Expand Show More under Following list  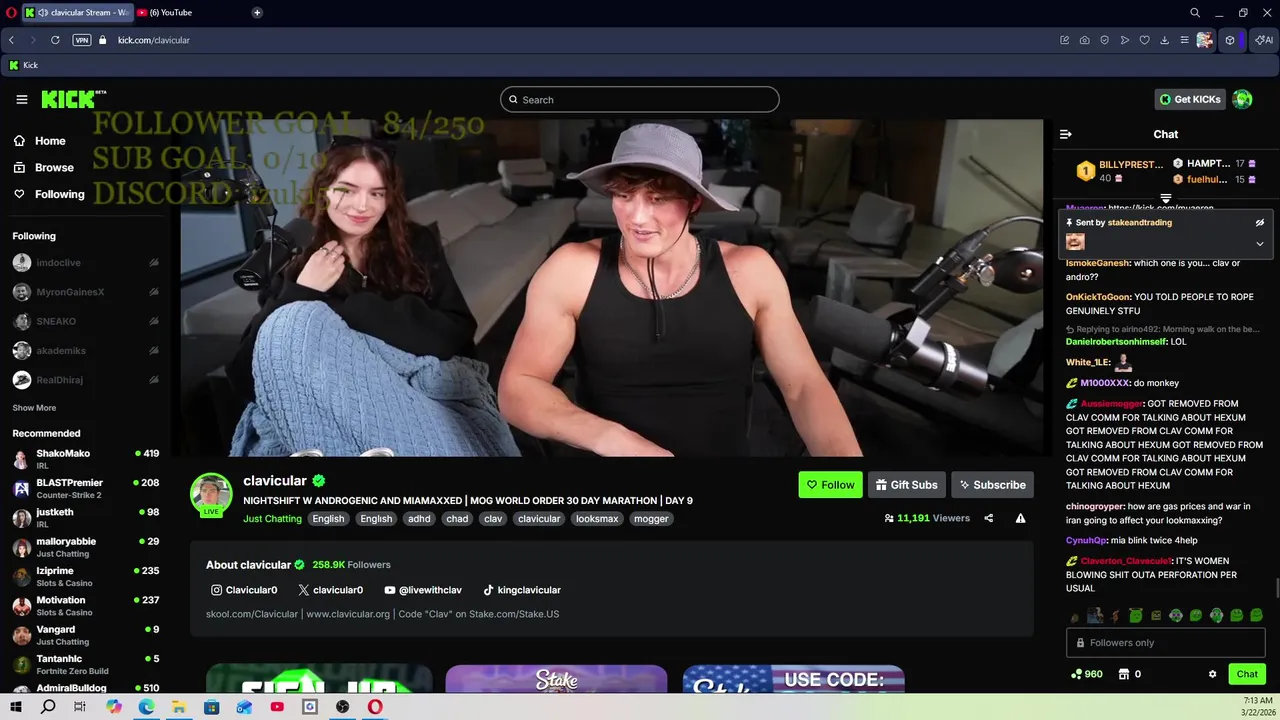34,408
